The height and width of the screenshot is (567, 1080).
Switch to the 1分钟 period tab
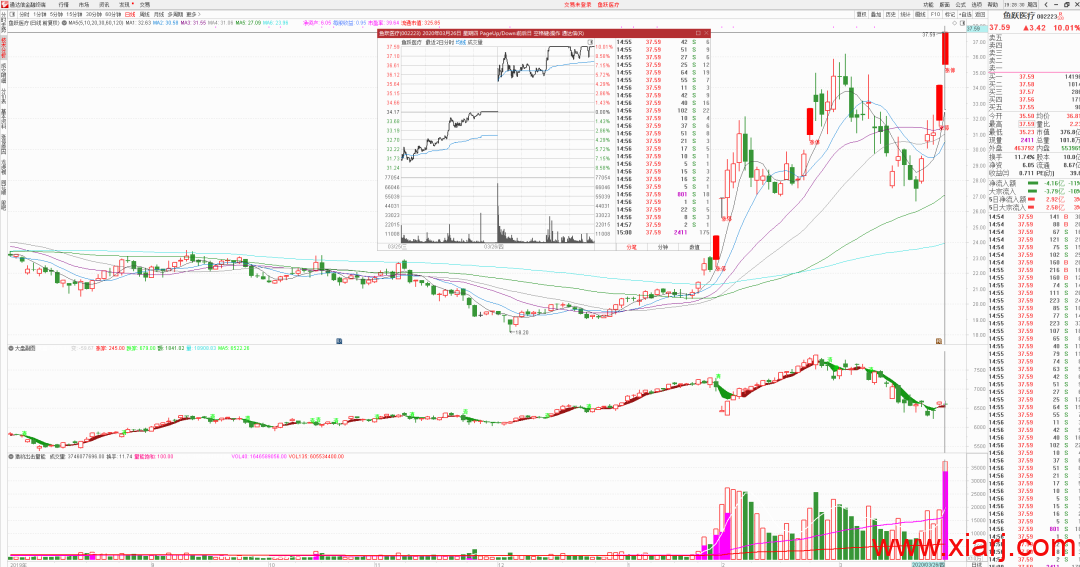(39, 14)
